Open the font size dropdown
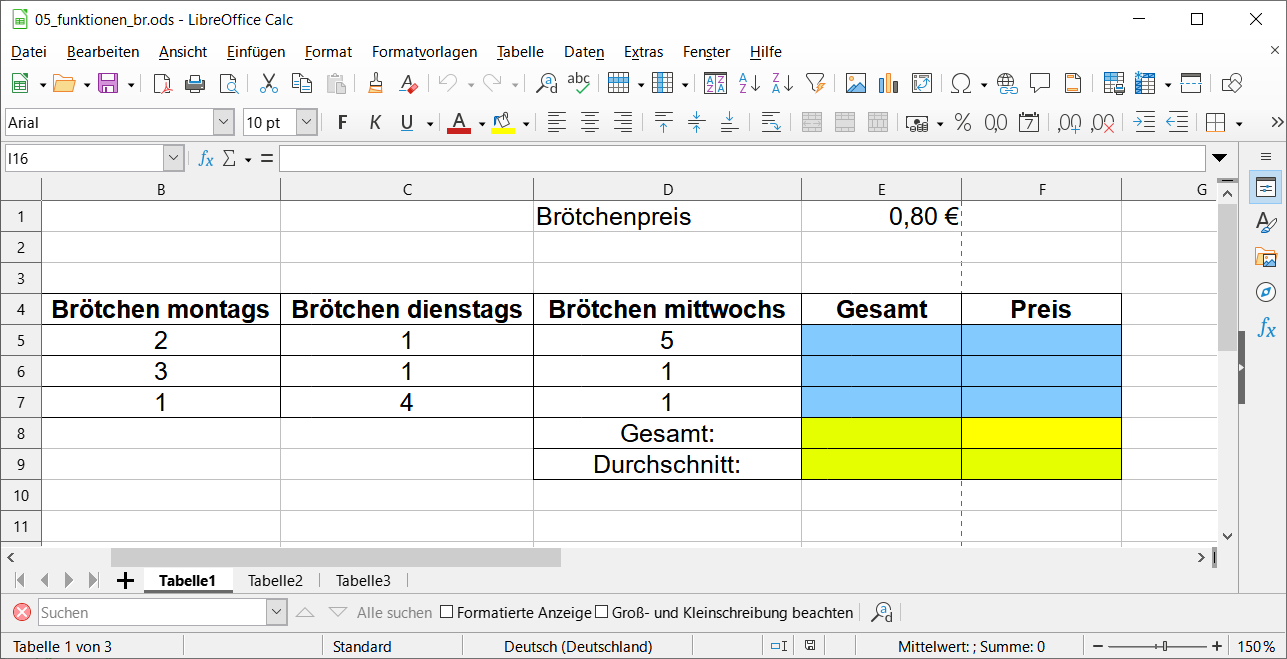Image resolution: width=1287 pixels, height=659 pixels. tap(307, 123)
